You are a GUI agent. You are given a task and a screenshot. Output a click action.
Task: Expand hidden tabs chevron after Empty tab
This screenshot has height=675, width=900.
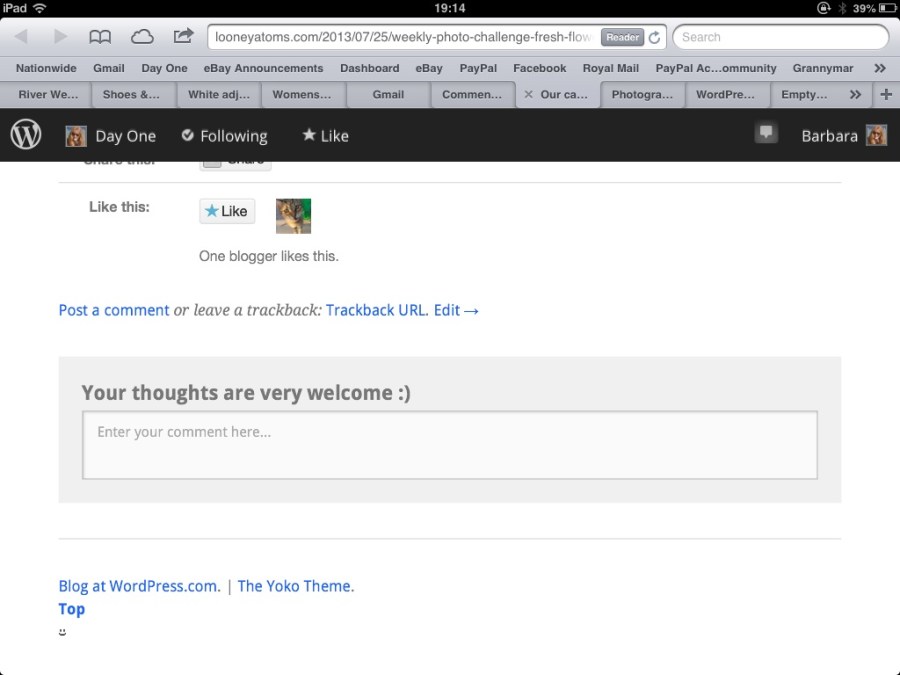click(855, 94)
